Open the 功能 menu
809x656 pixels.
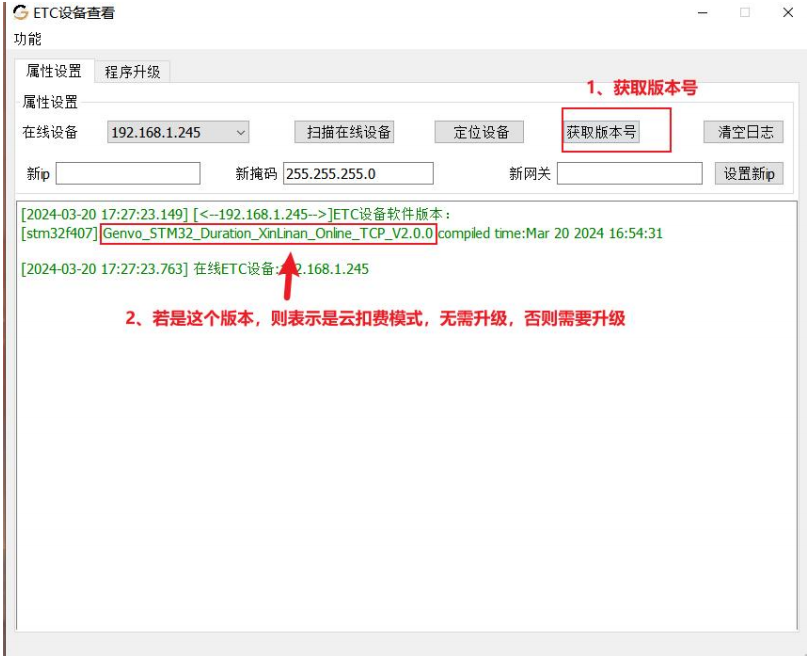pyautogui.click(x=27, y=39)
